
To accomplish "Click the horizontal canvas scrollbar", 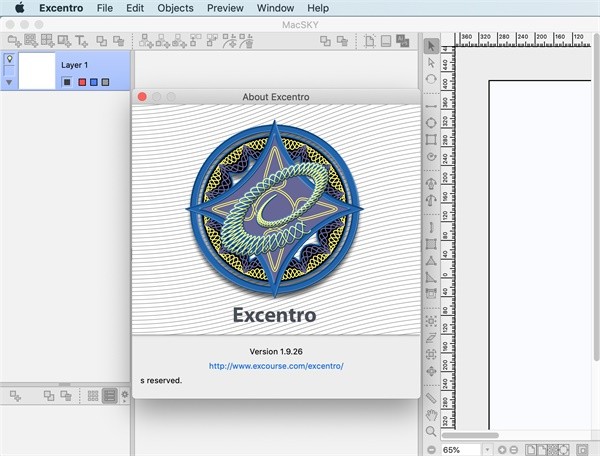I will (470, 435).
